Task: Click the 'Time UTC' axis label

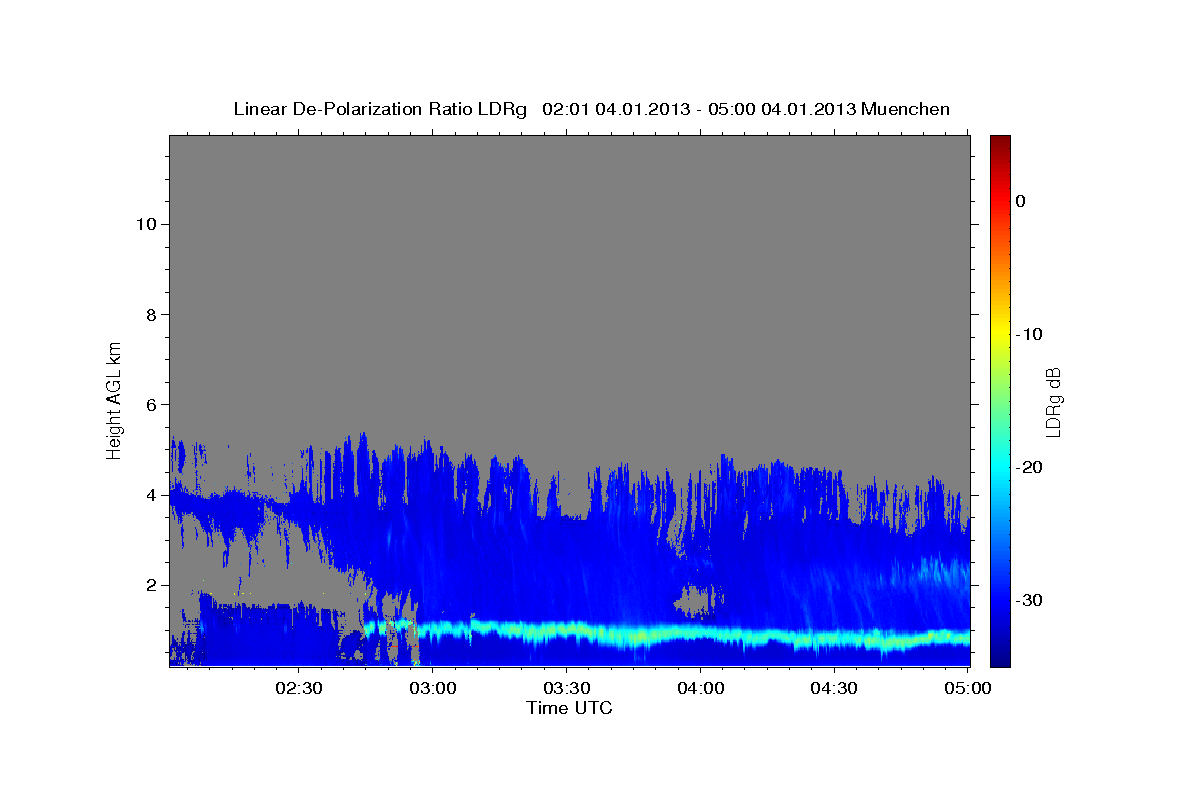Action: tap(569, 708)
